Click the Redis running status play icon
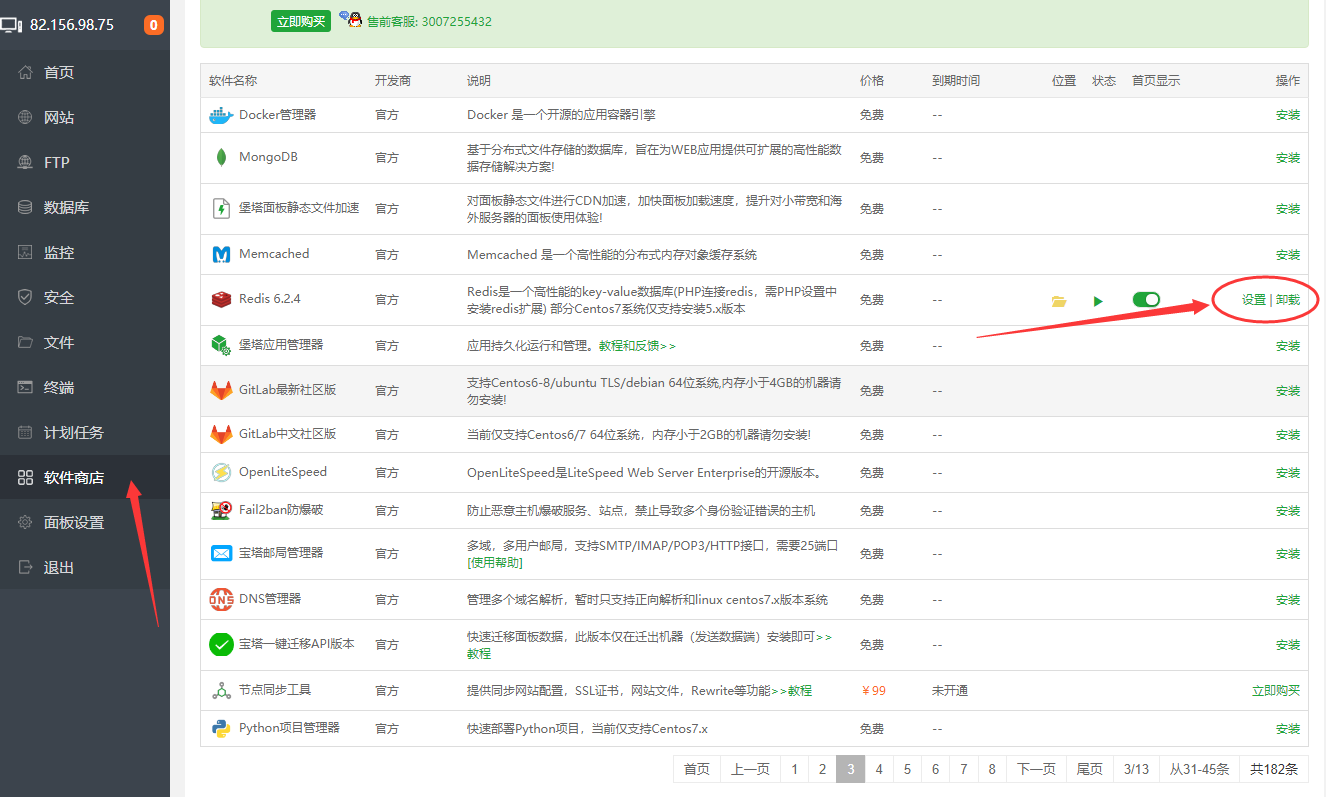 tap(1098, 301)
